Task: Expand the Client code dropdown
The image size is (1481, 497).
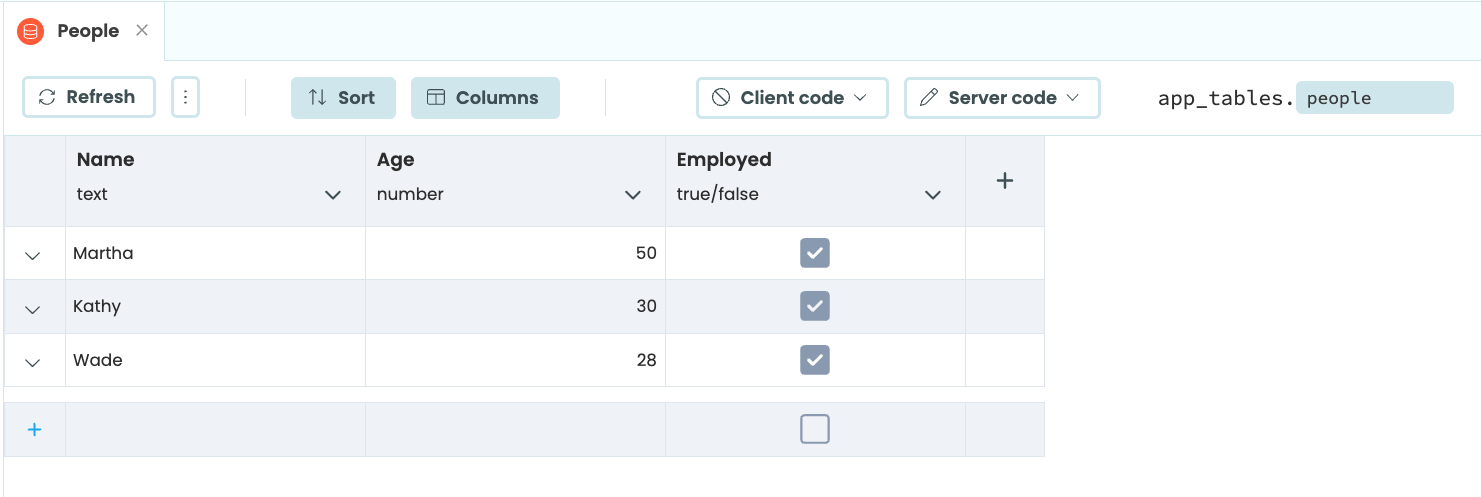Action: click(x=792, y=98)
